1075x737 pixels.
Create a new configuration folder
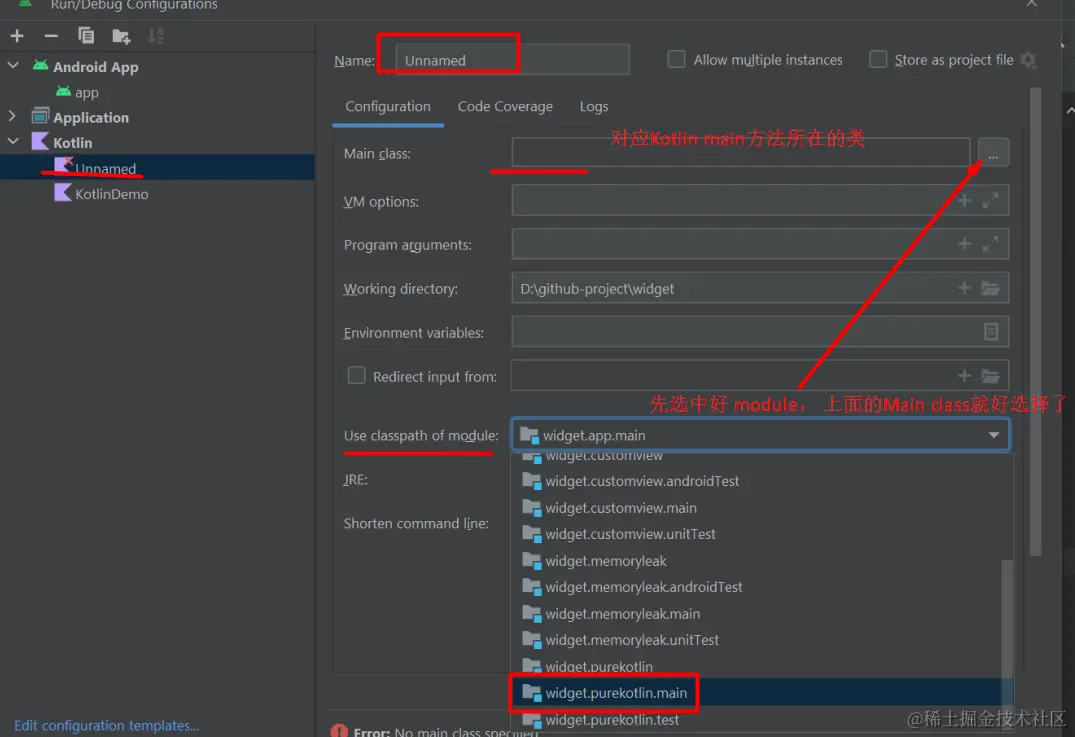(122, 35)
